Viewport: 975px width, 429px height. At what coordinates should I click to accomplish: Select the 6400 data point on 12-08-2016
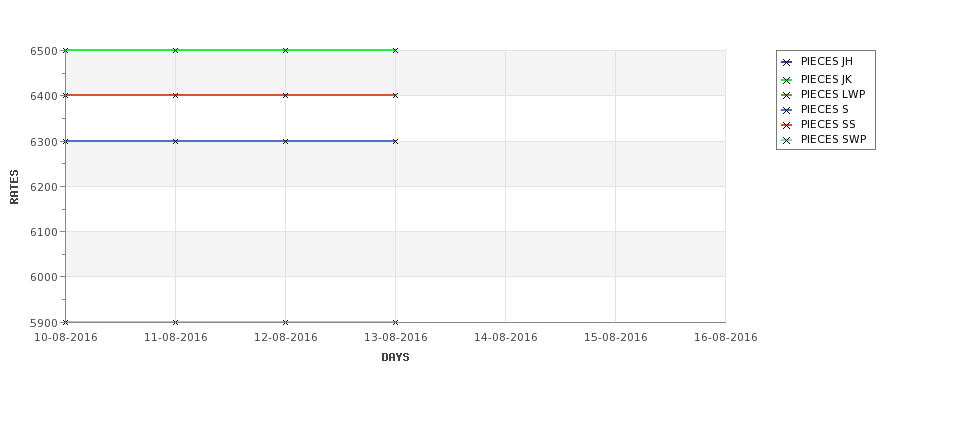285,95
